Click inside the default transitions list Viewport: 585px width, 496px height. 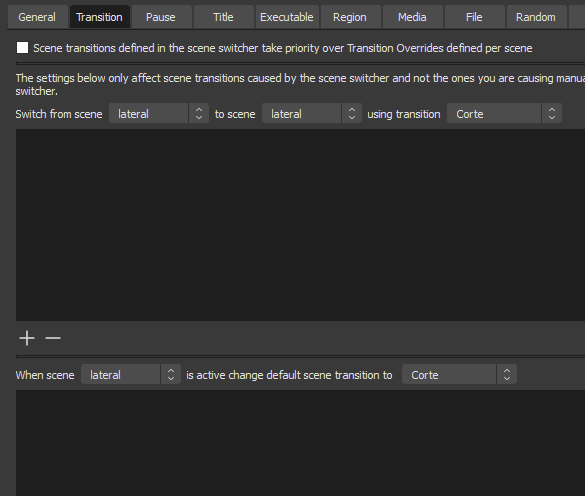[x=300, y=443]
